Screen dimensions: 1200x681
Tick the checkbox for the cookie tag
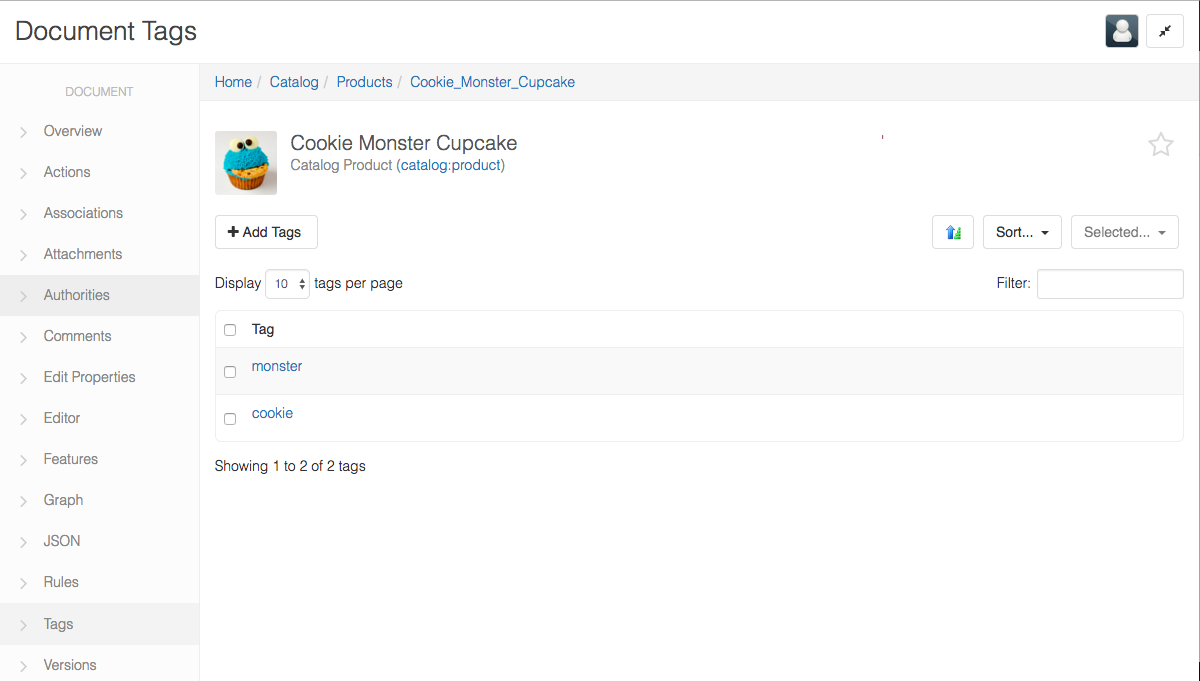[x=230, y=419]
